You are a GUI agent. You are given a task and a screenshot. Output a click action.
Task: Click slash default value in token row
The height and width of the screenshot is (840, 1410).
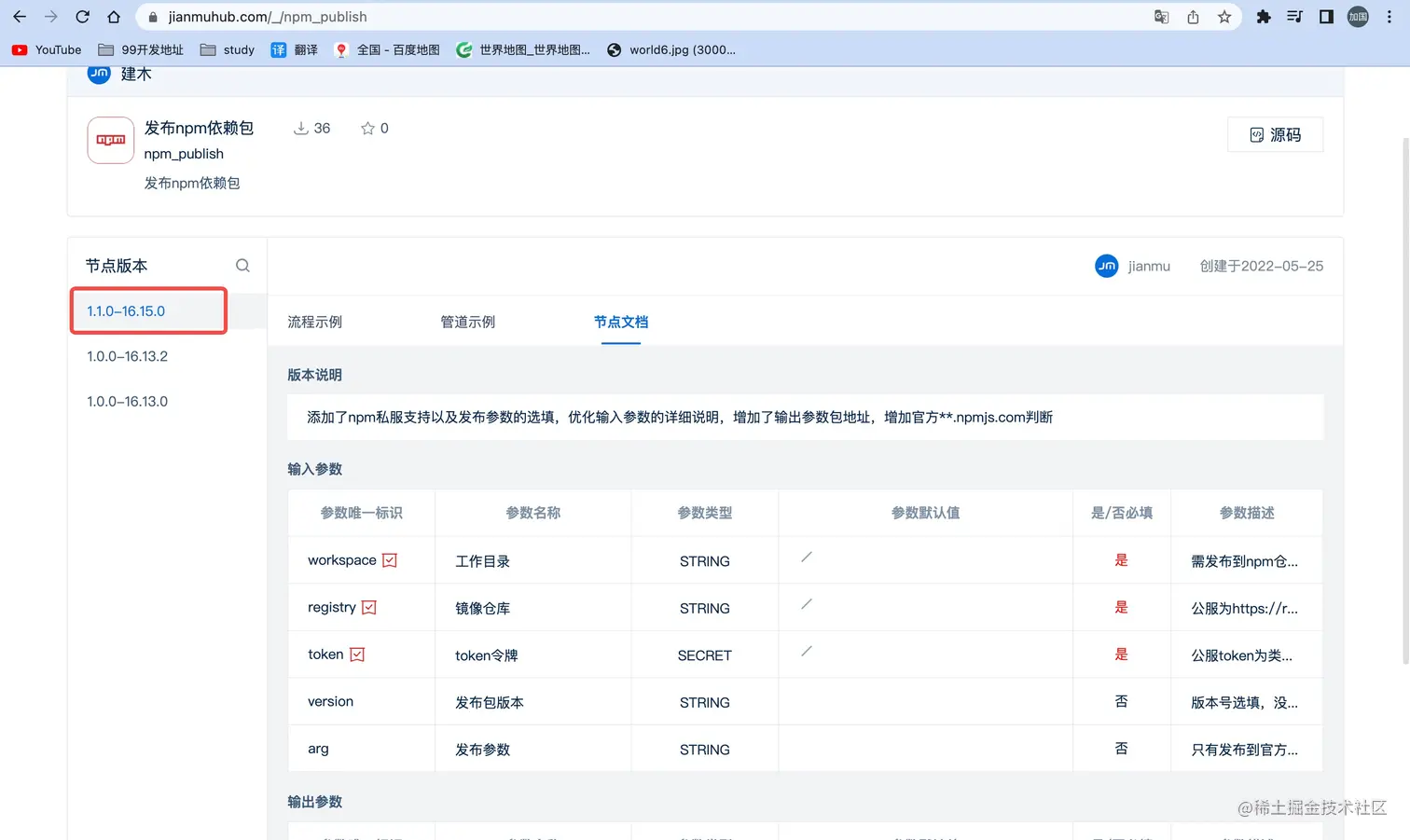pos(807,652)
